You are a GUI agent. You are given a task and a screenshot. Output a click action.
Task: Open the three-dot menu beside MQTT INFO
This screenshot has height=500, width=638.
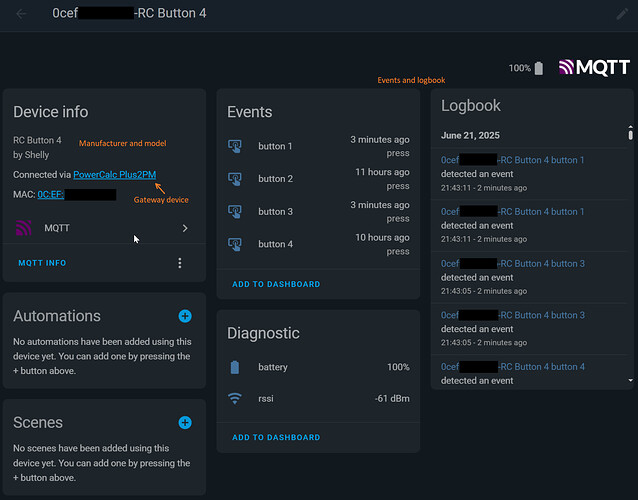click(180, 263)
